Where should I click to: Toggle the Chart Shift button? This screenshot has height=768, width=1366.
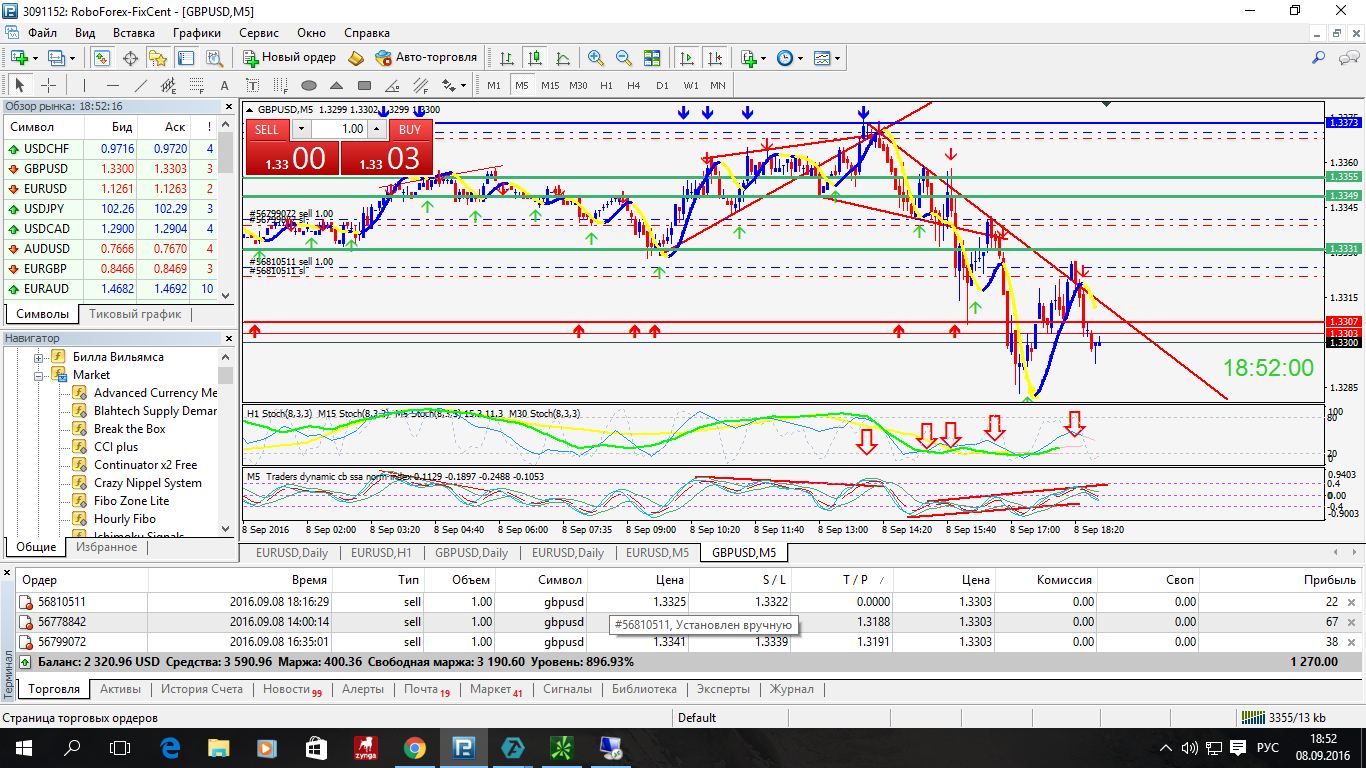[715, 58]
